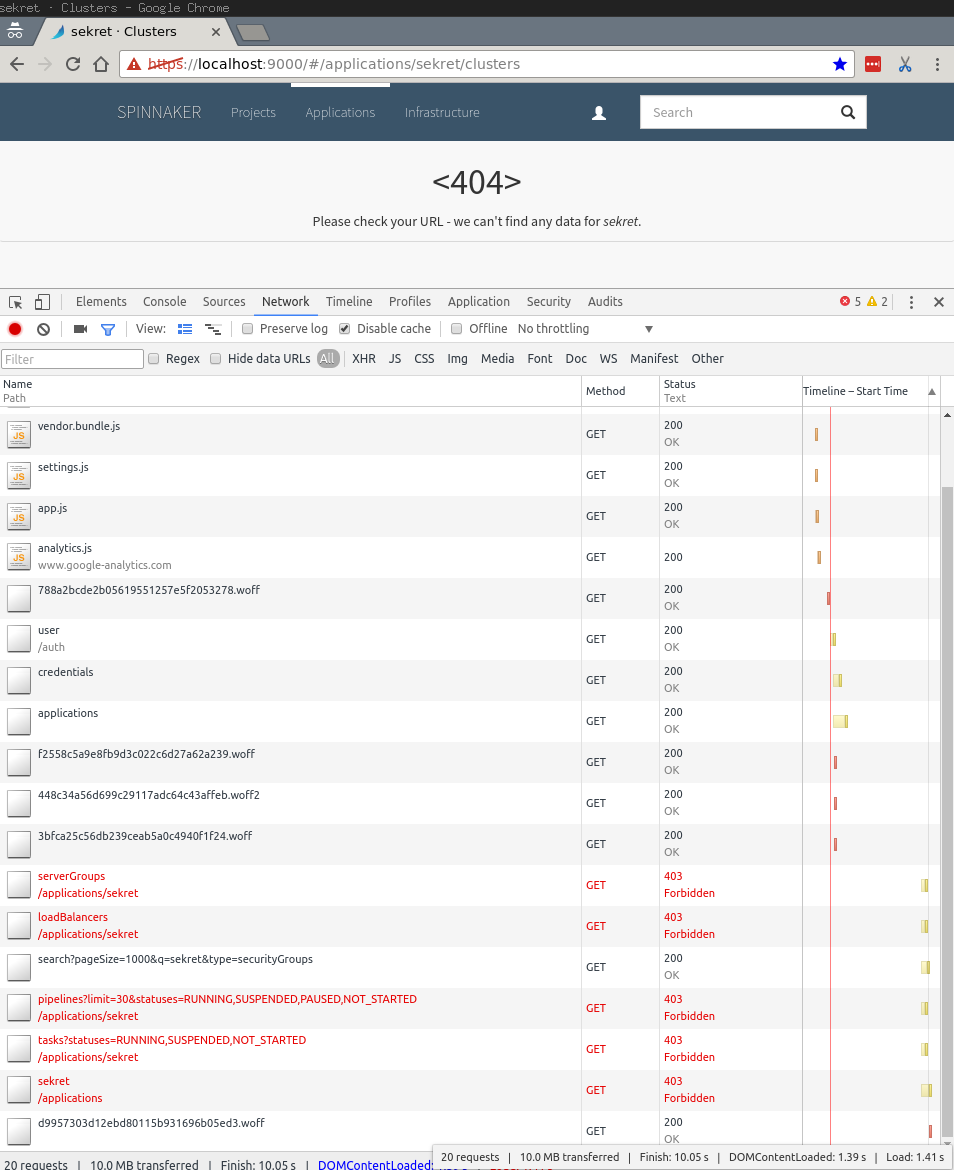Click the LastPass extension icon
954x1170 pixels.
(x=874, y=63)
